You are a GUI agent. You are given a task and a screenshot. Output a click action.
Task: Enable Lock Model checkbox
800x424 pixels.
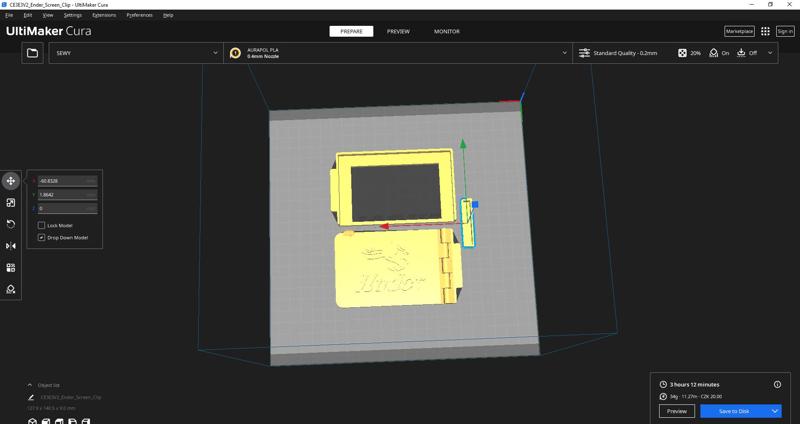click(41, 225)
